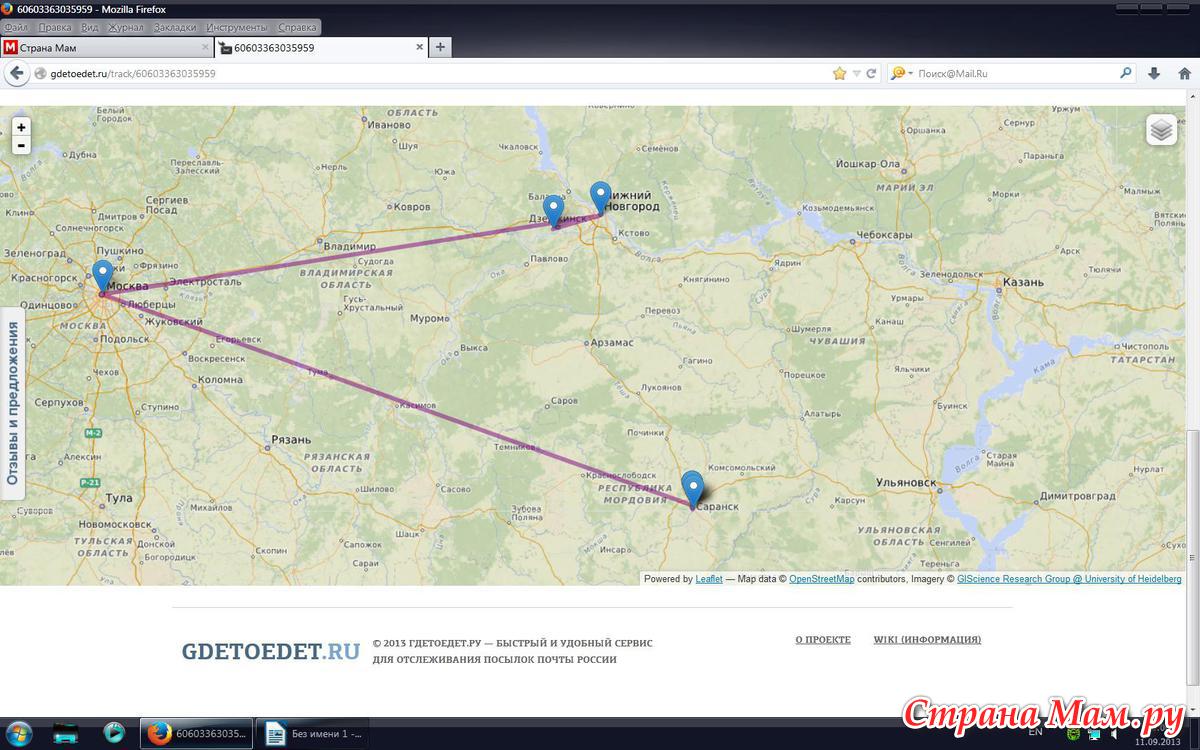The width and height of the screenshot is (1200, 750).
Task: Click the Ульяновск city label on the map
Action: [x=906, y=482]
